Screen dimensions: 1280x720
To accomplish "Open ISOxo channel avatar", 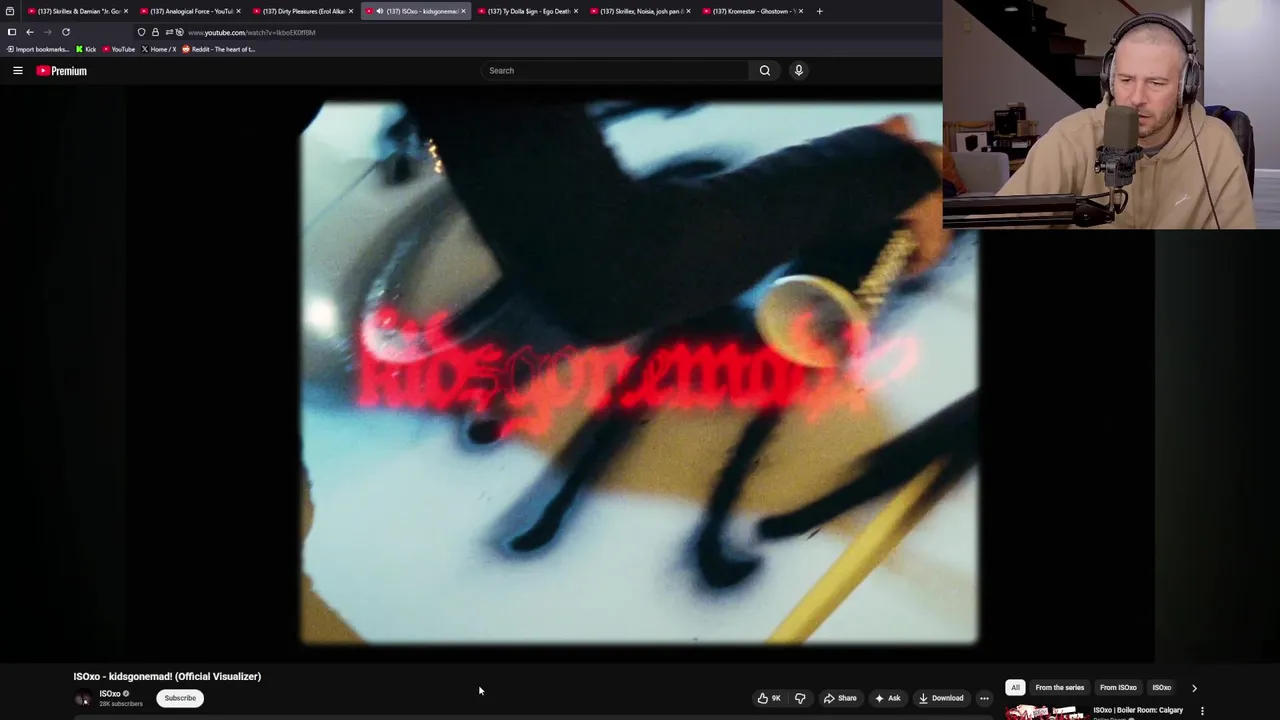I will click(x=84, y=698).
